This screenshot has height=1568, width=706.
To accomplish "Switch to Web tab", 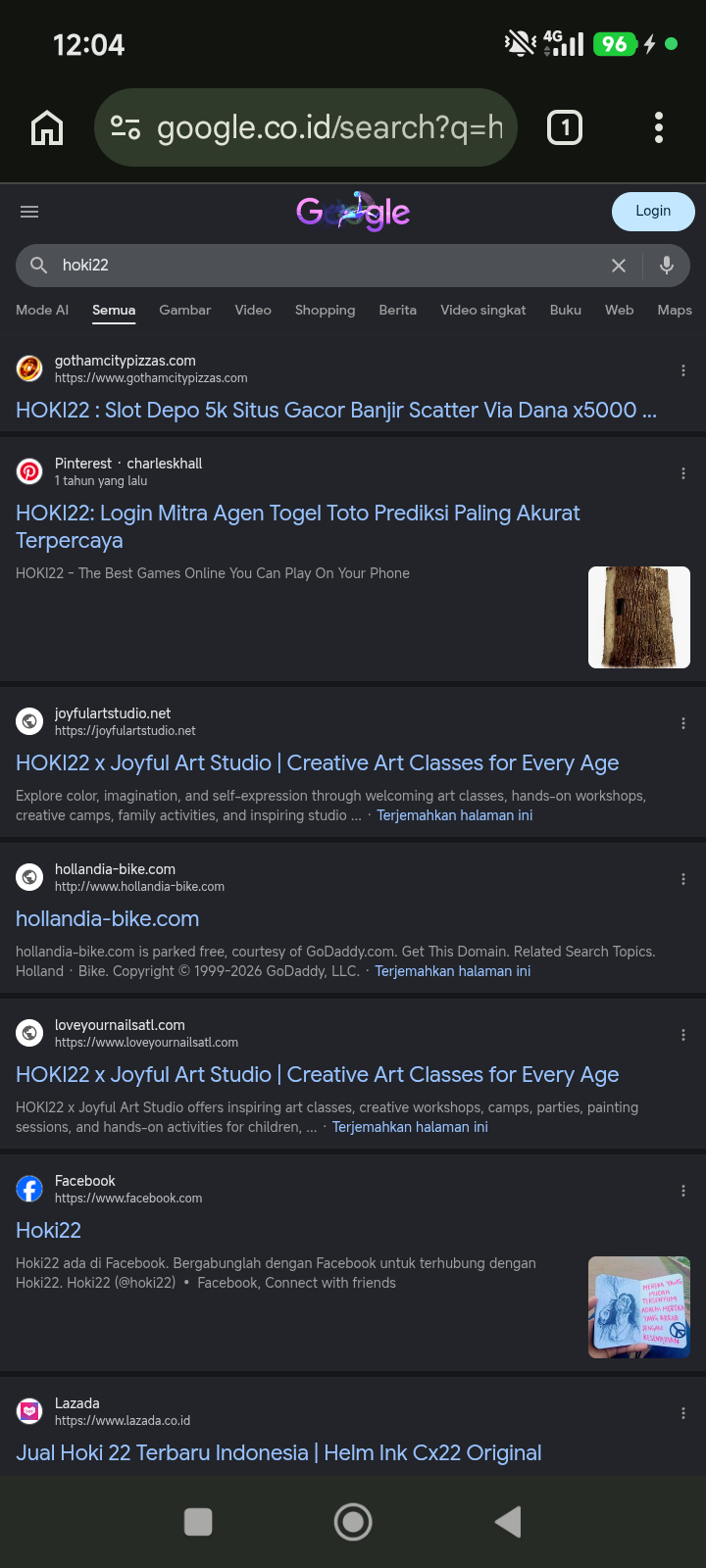I will pyautogui.click(x=619, y=310).
